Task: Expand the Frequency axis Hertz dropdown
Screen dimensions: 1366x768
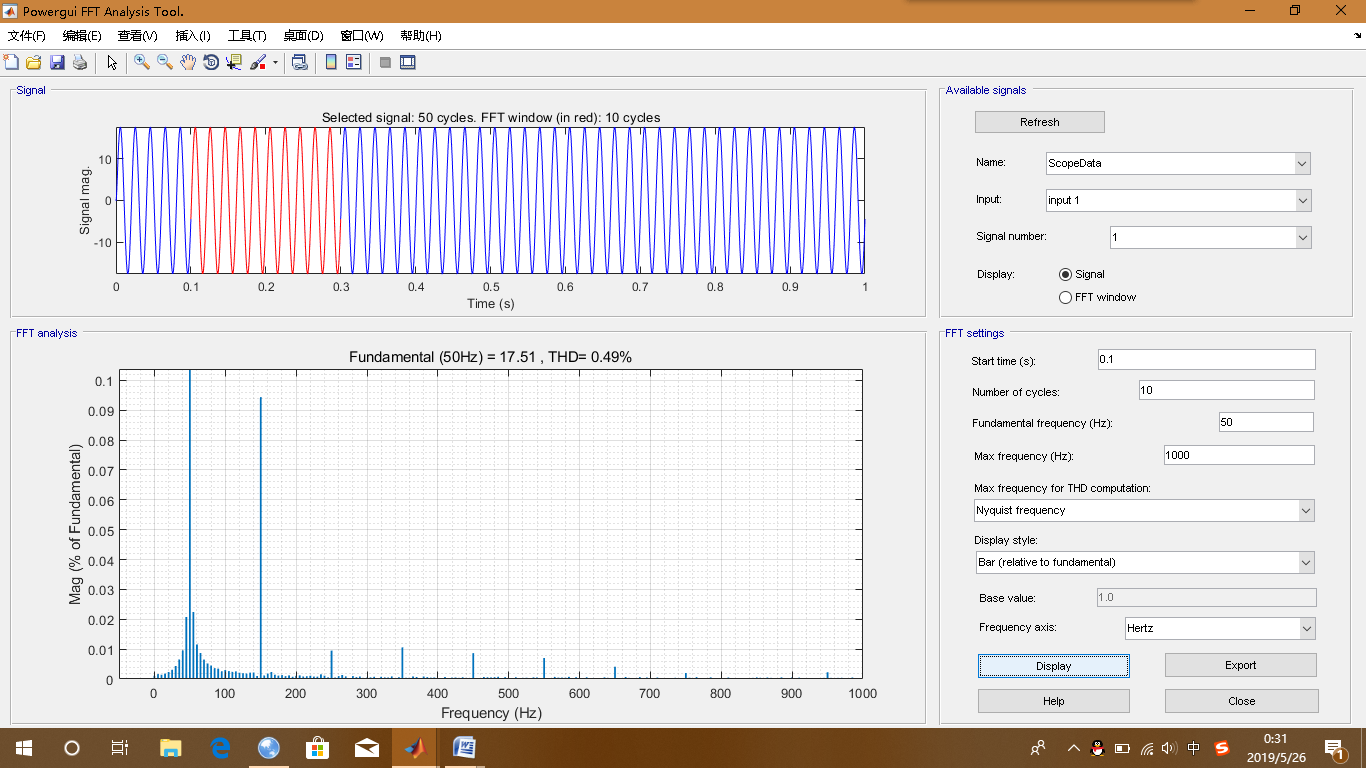Action: (1218, 628)
